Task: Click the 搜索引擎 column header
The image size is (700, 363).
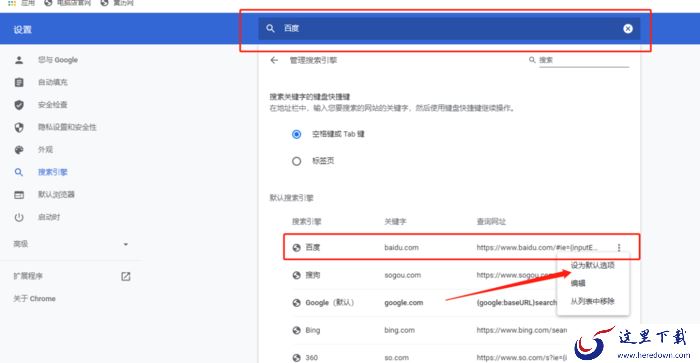Action: pyautogui.click(x=306, y=221)
